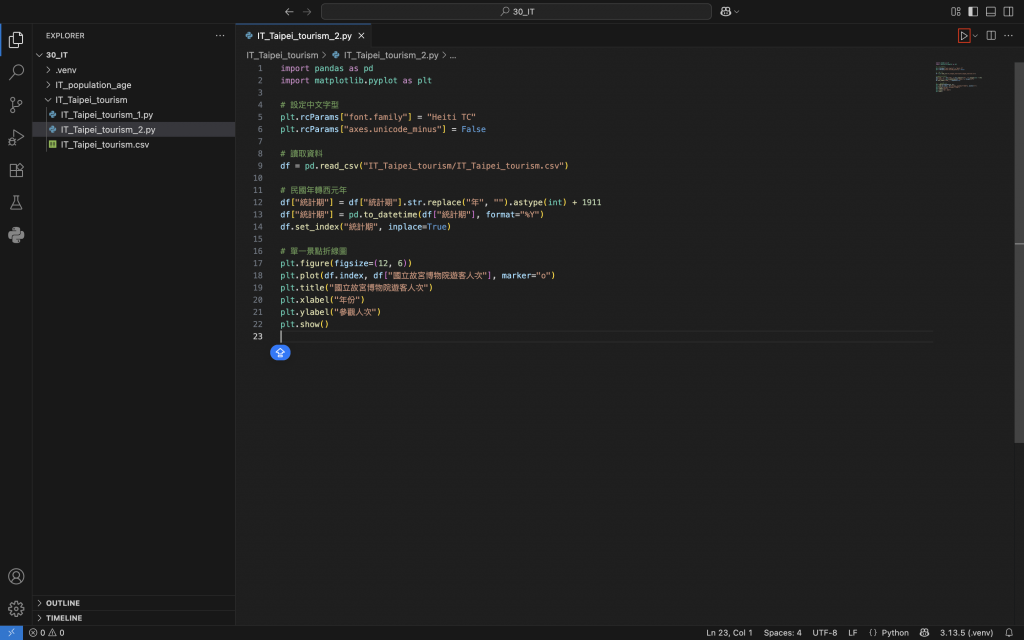Toggle the secondary side bar visibility

(x=1008, y=11)
